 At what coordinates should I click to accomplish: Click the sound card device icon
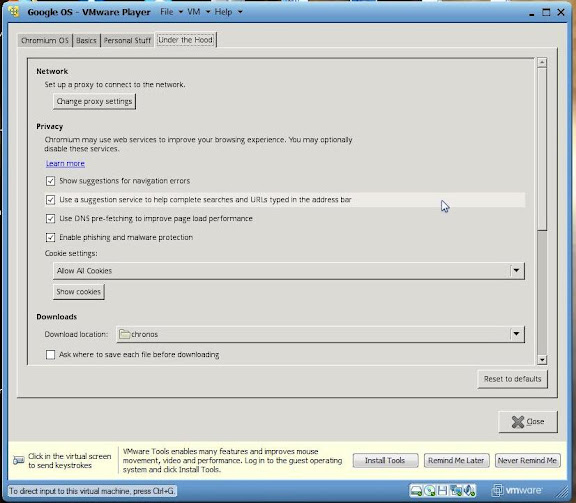(x=469, y=491)
